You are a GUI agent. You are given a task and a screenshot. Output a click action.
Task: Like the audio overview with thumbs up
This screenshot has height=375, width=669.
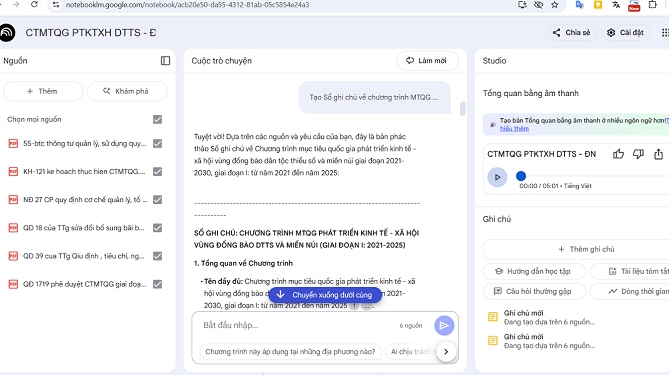click(x=618, y=154)
